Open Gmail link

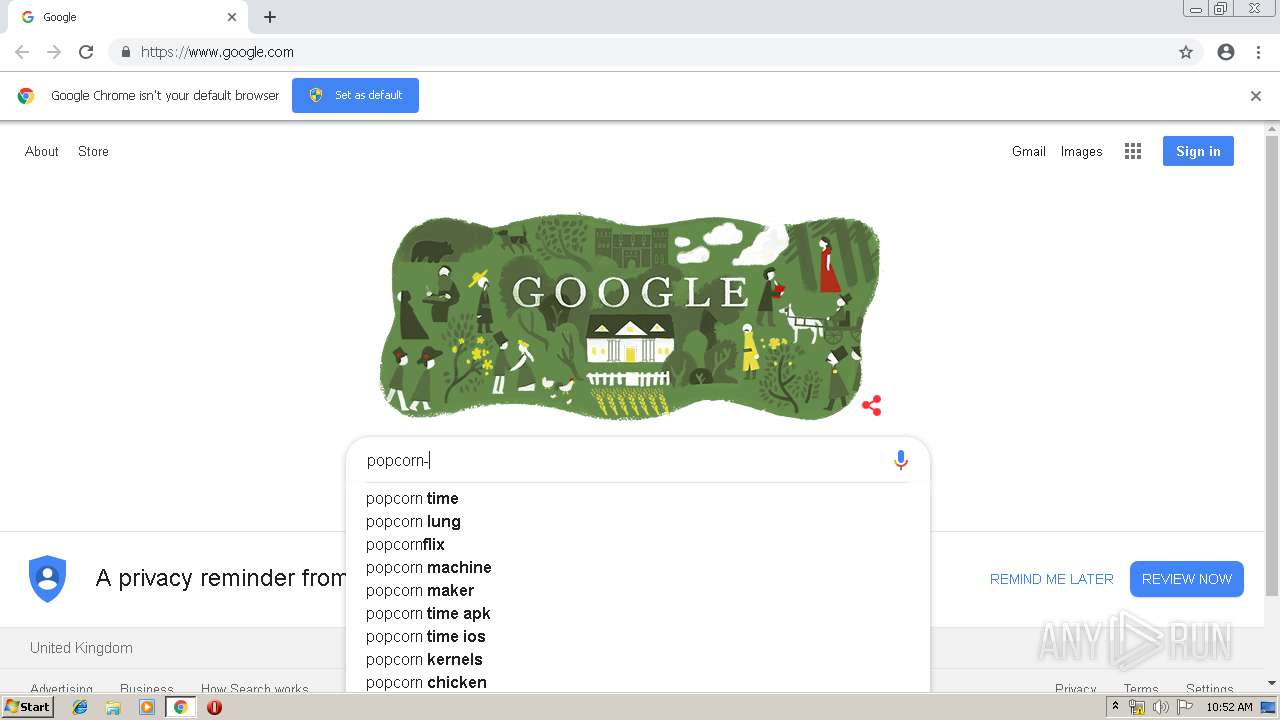point(1029,151)
